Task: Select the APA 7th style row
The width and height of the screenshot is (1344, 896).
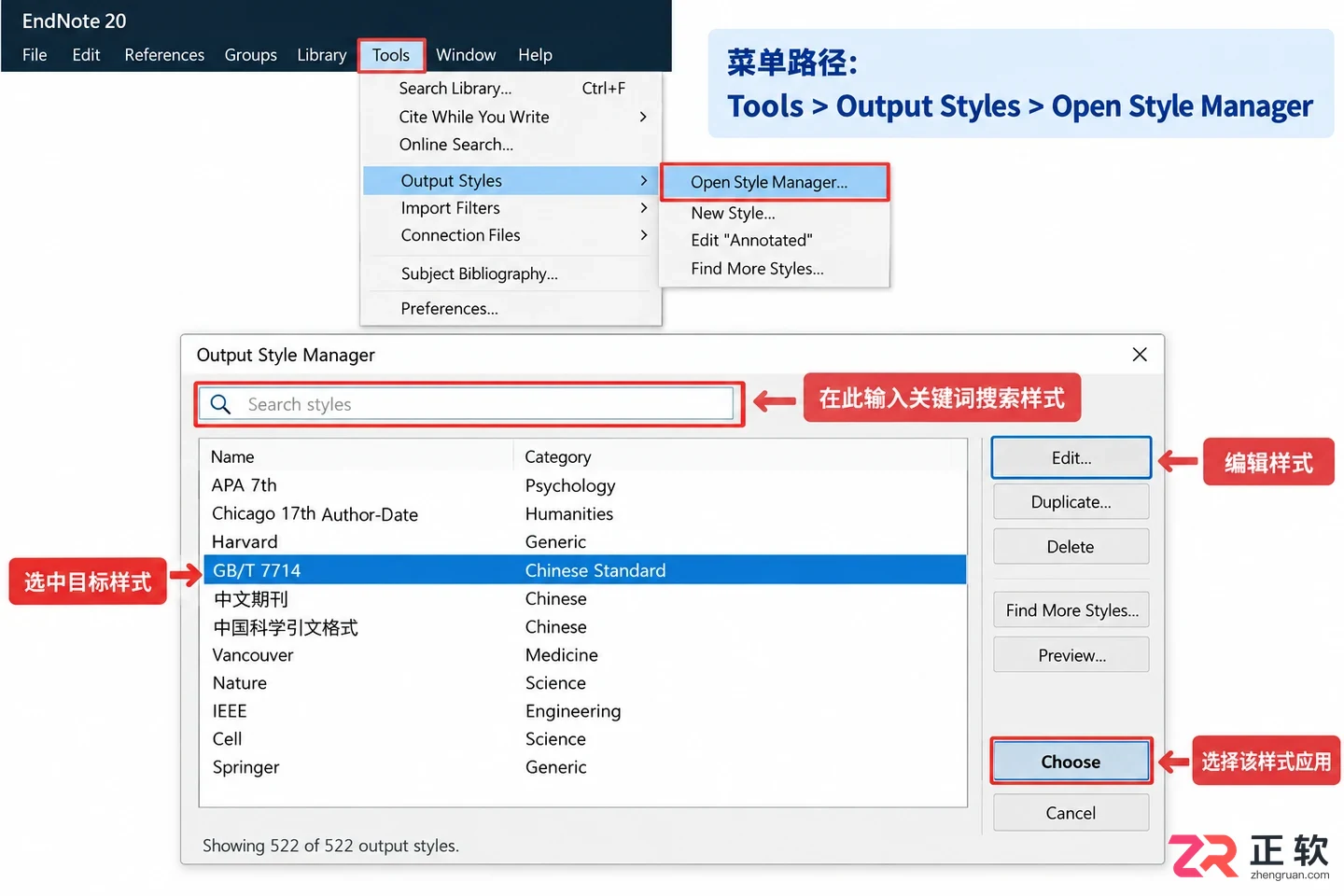Action: pyautogui.click(x=584, y=485)
